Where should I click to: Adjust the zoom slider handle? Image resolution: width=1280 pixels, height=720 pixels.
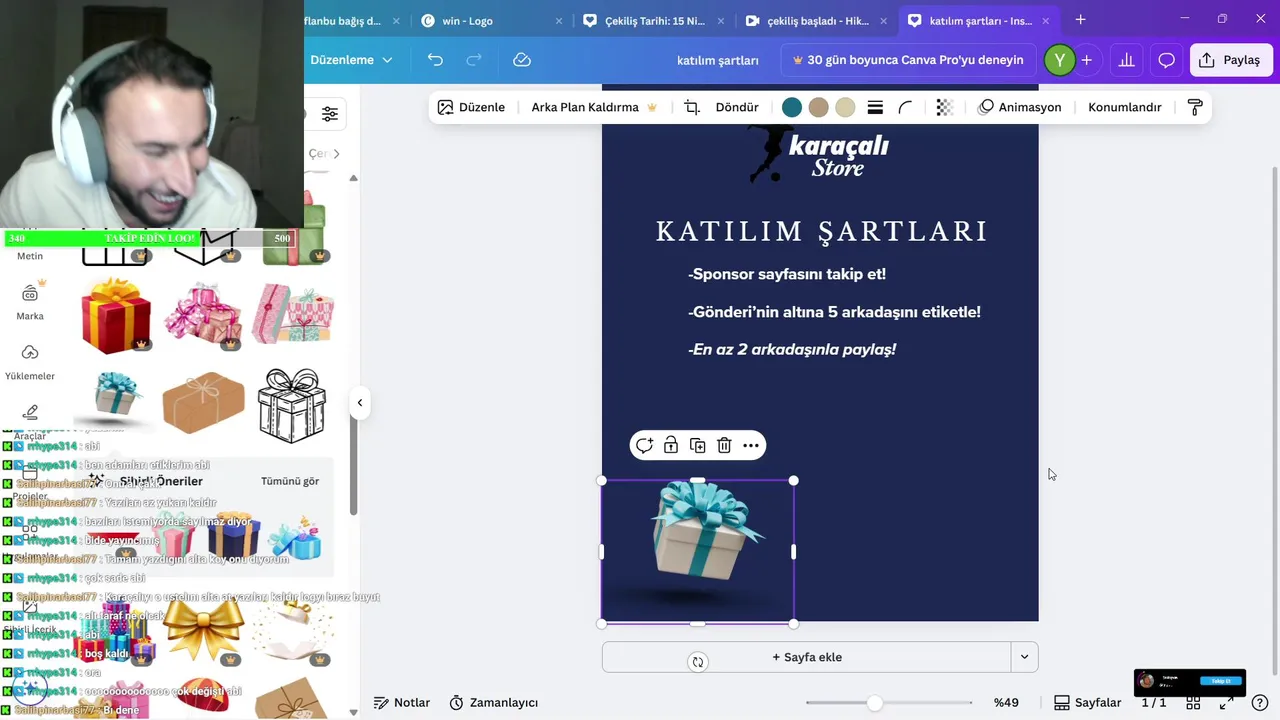(875, 703)
